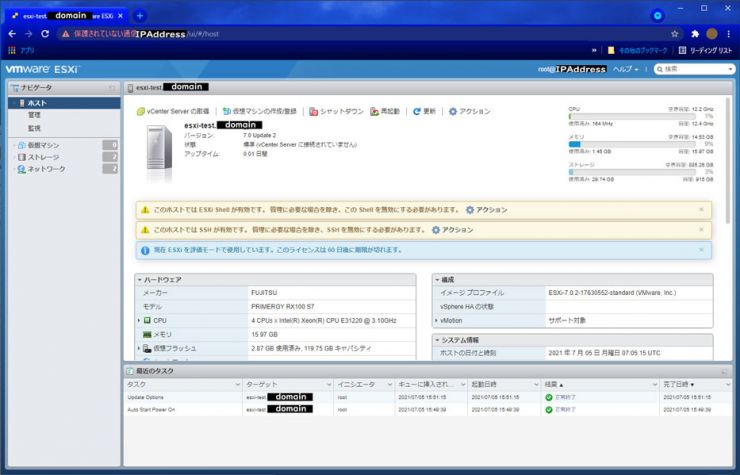Viewport: 740px width, 475px height.
Task: Click the browser forward arrow
Action: [28, 34]
